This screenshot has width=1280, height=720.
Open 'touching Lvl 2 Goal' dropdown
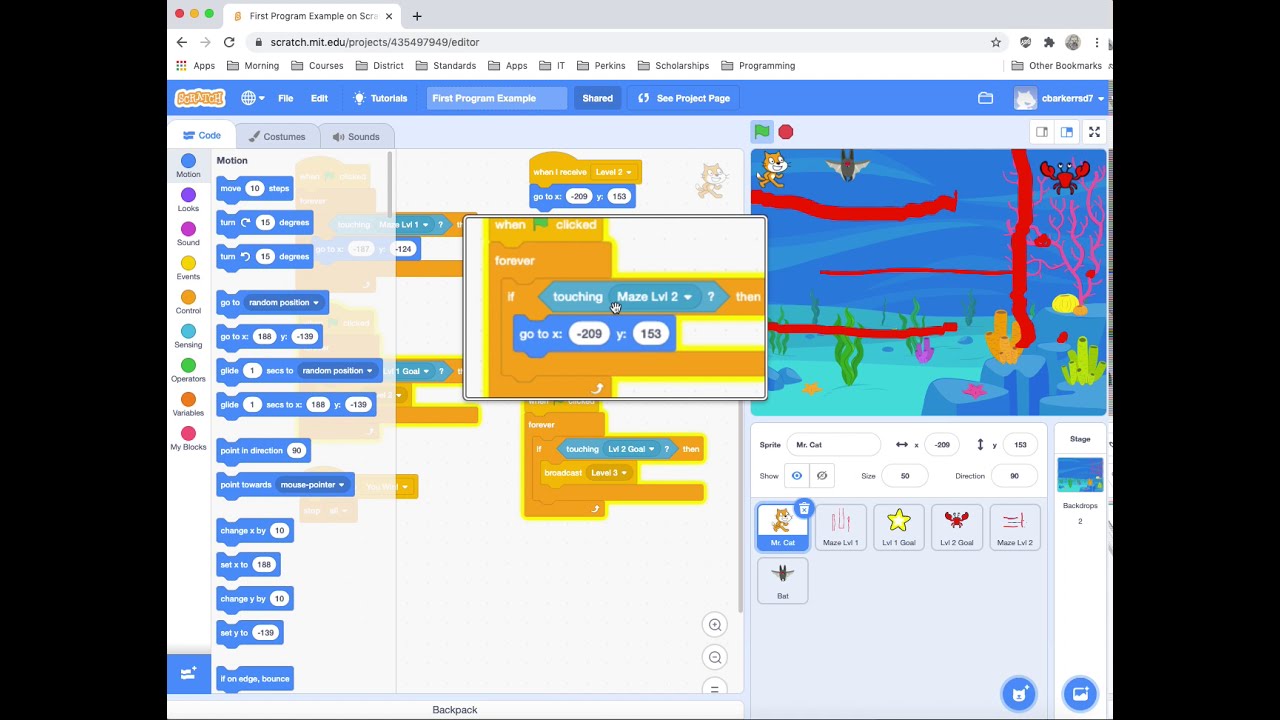click(631, 449)
